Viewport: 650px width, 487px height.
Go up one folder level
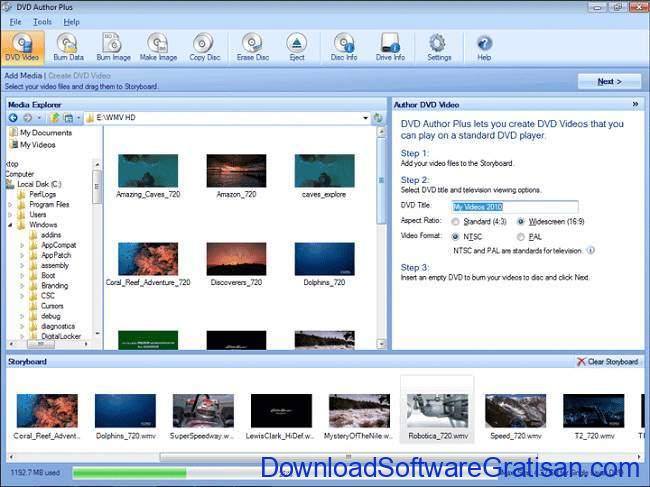pos(54,118)
